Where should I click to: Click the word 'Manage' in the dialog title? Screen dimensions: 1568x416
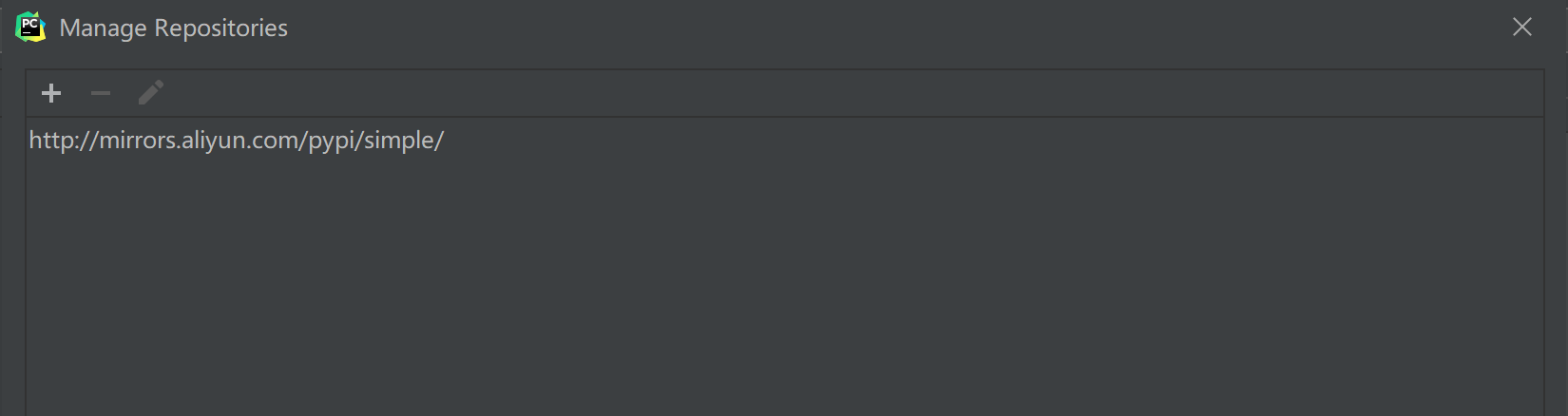point(103,28)
